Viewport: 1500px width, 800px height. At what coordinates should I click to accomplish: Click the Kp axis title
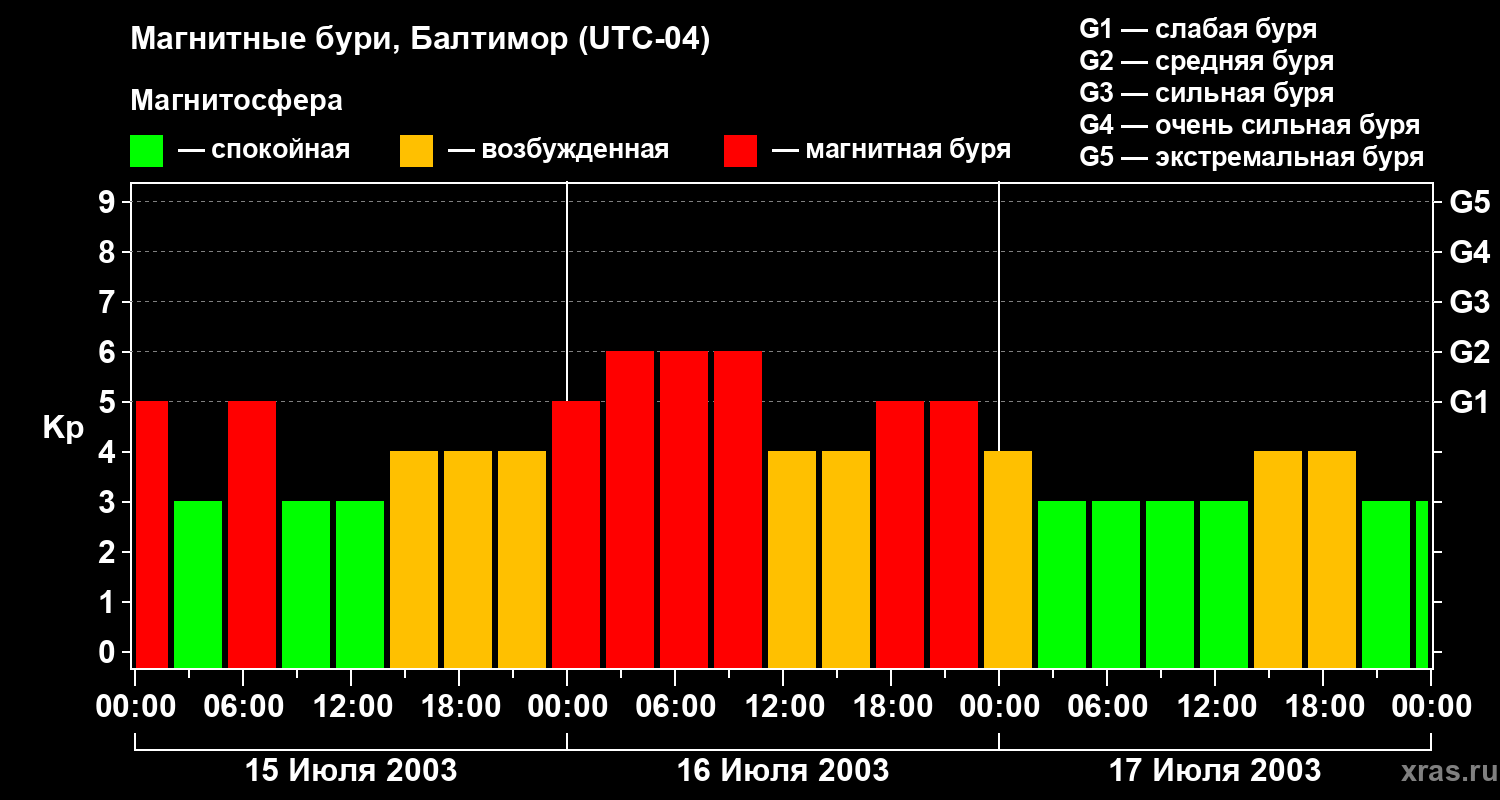tap(63, 428)
